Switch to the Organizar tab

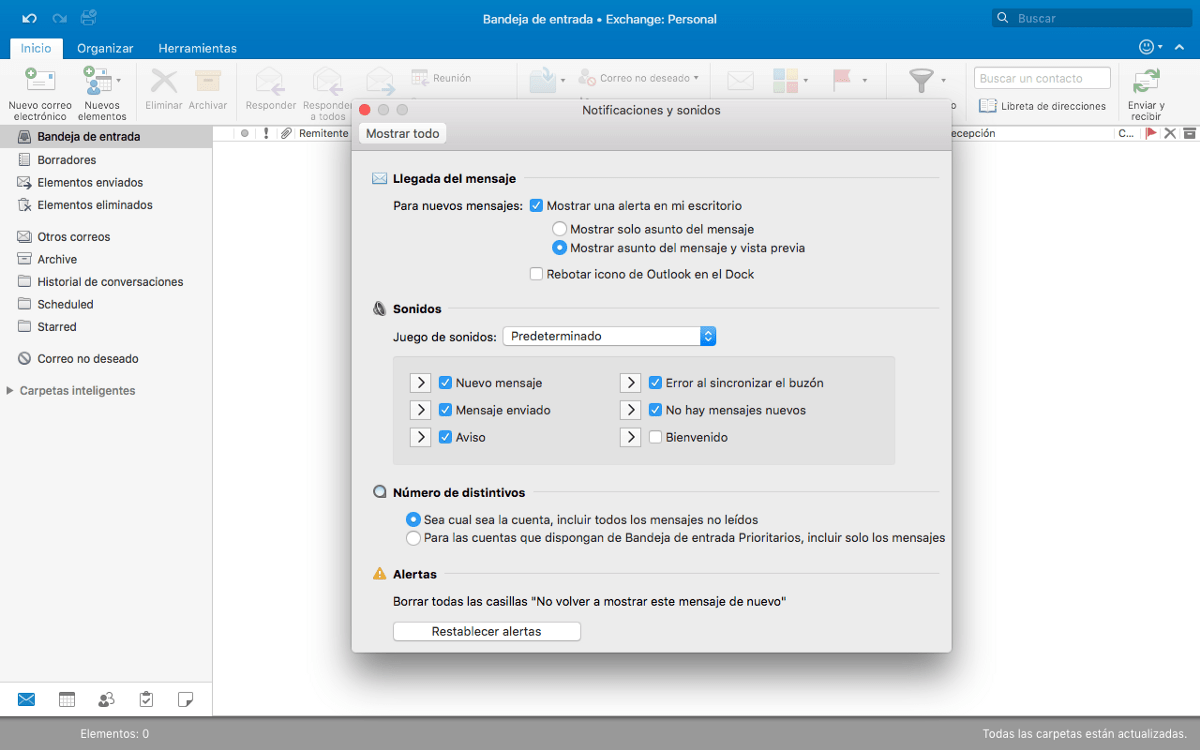[105, 48]
